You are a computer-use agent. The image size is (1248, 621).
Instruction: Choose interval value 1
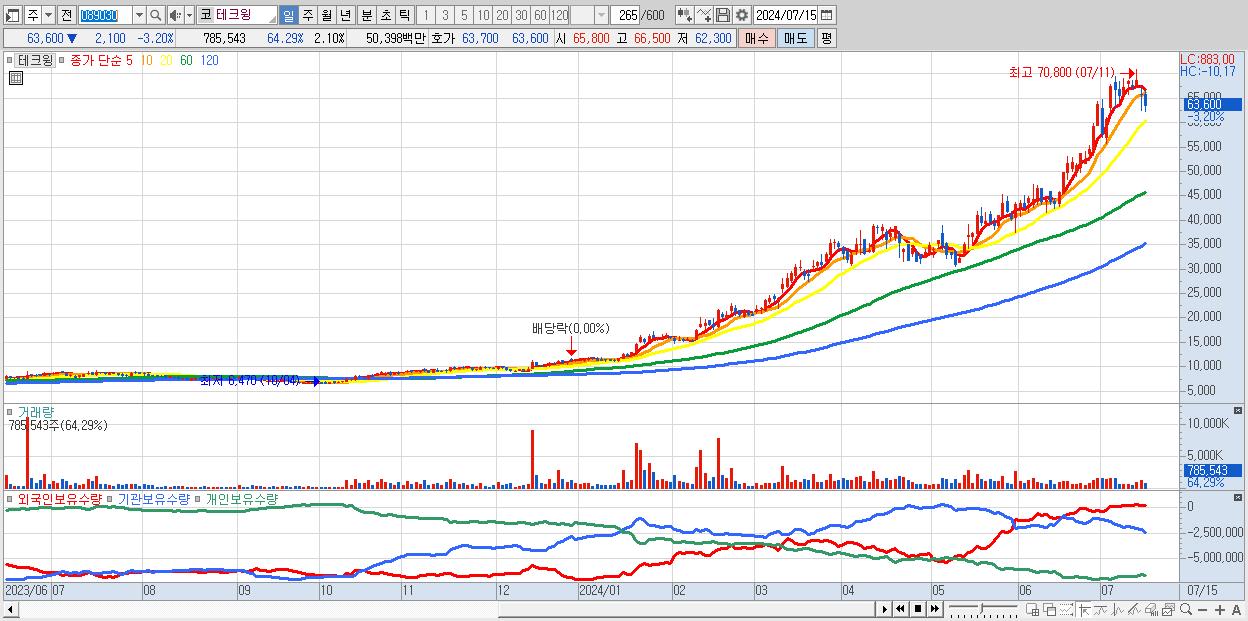coord(426,15)
